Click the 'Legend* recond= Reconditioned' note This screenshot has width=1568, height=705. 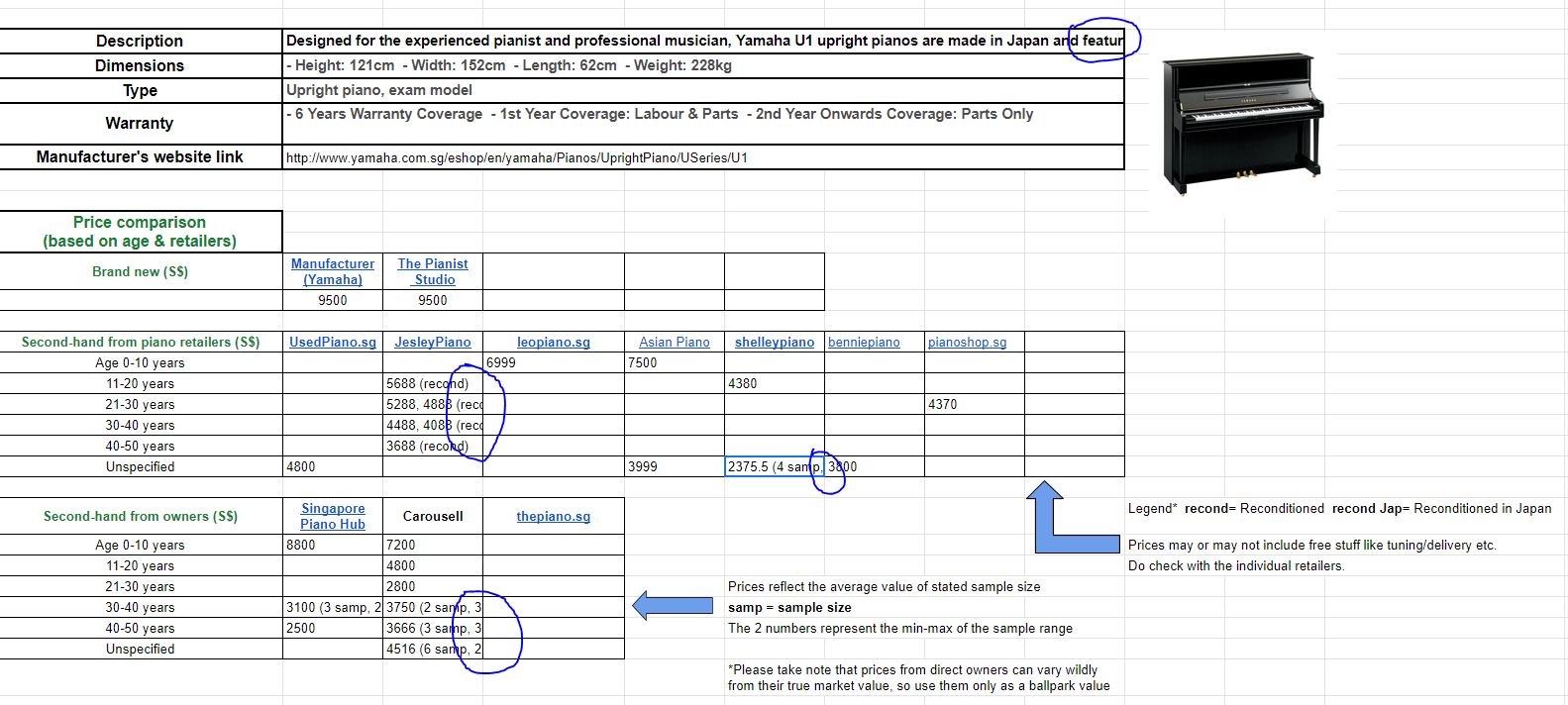(x=1339, y=508)
